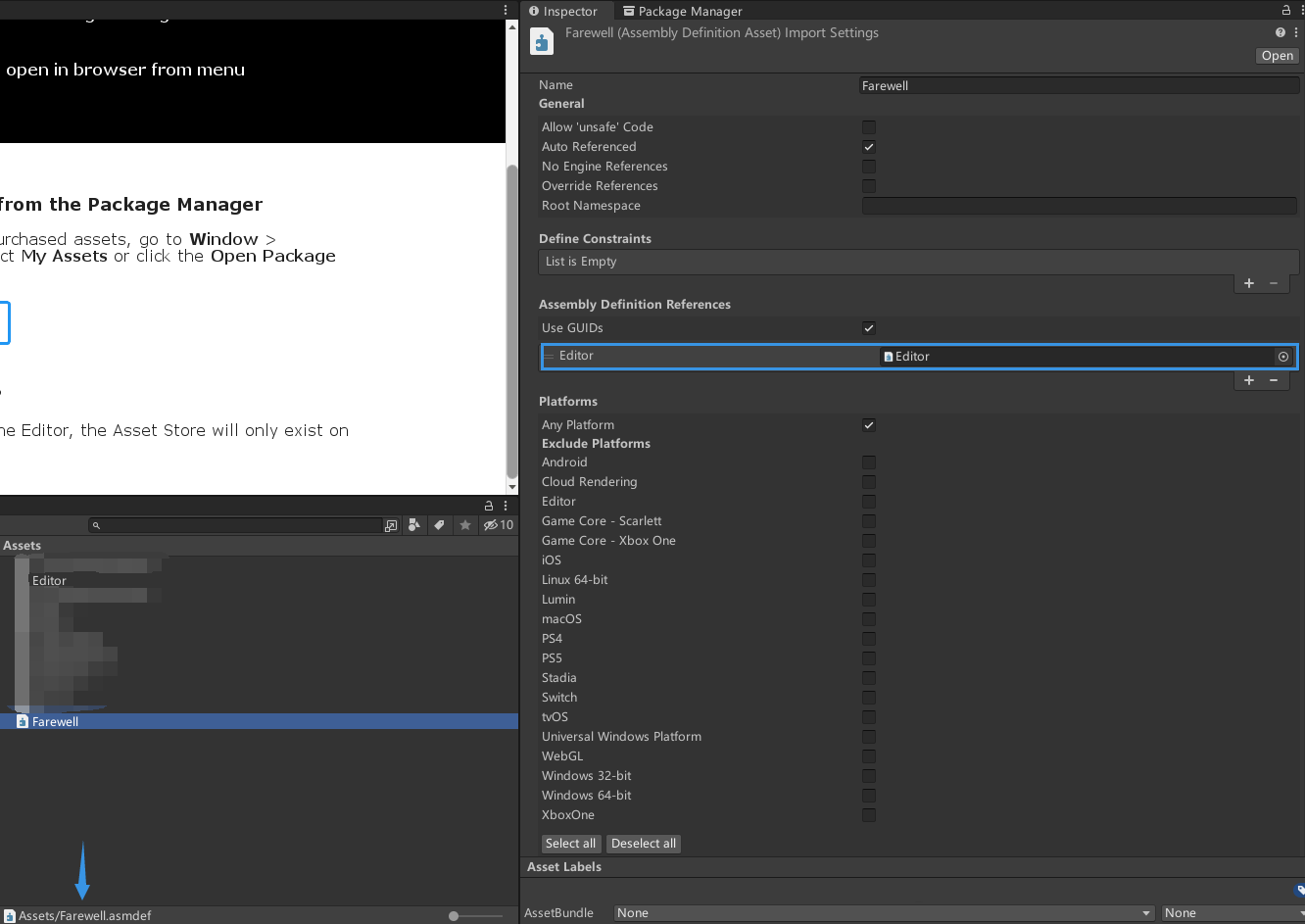This screenshot has height=924, width=1305.
Task: Enable Allow 'unsafe' Code checkbox
Action: (x=869, y=127)
